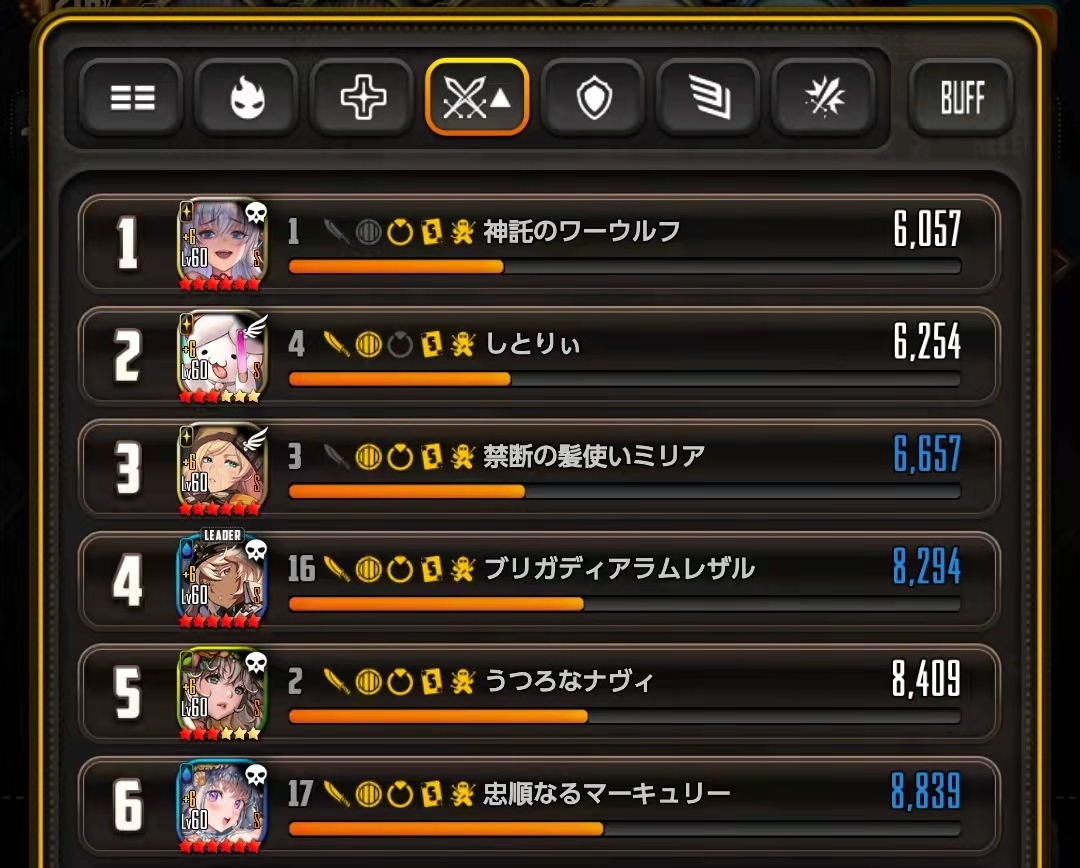Click the yellow S card icon for うつろなナヴィ
This screenshot has height=868, width=1080.
(x=431, y=681)
